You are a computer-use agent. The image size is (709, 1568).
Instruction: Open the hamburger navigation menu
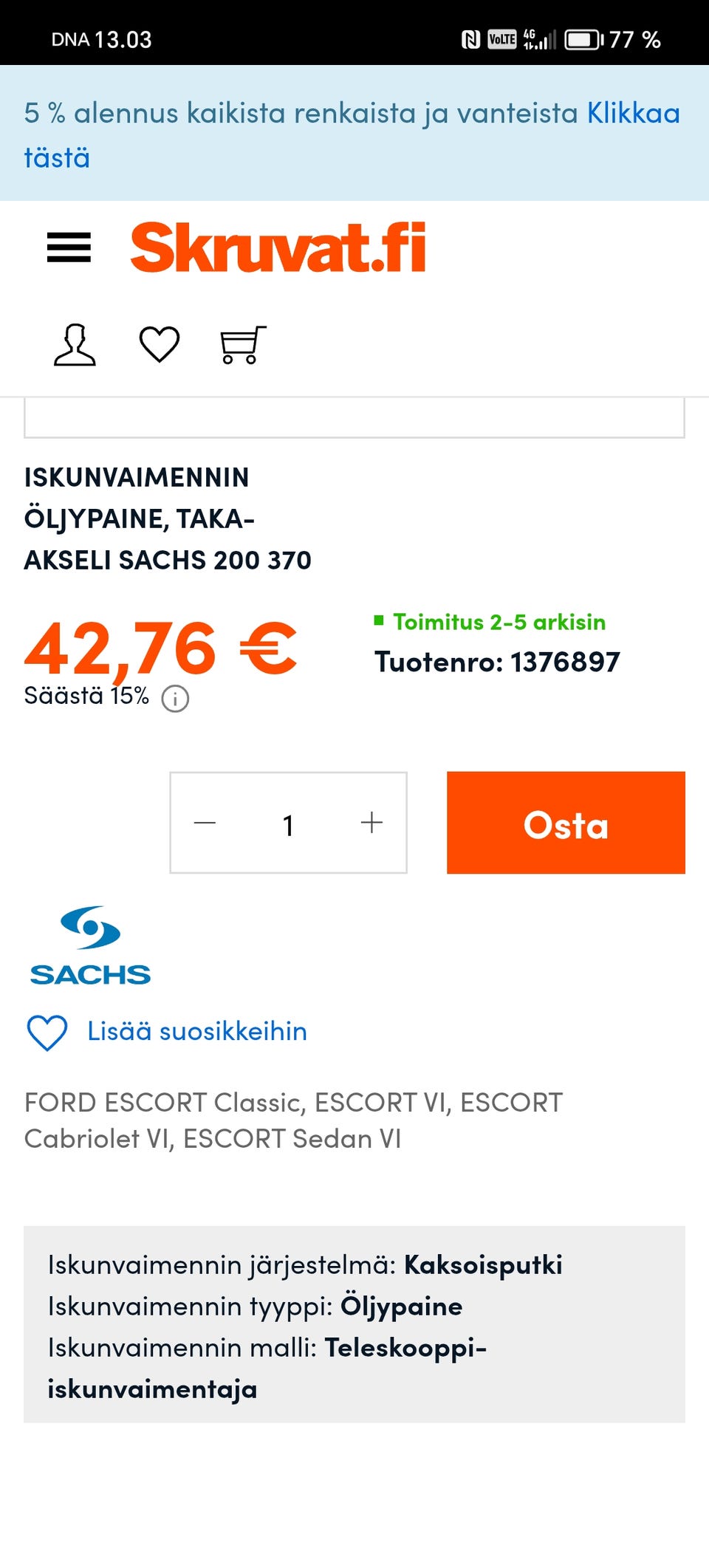pos(69,247)
